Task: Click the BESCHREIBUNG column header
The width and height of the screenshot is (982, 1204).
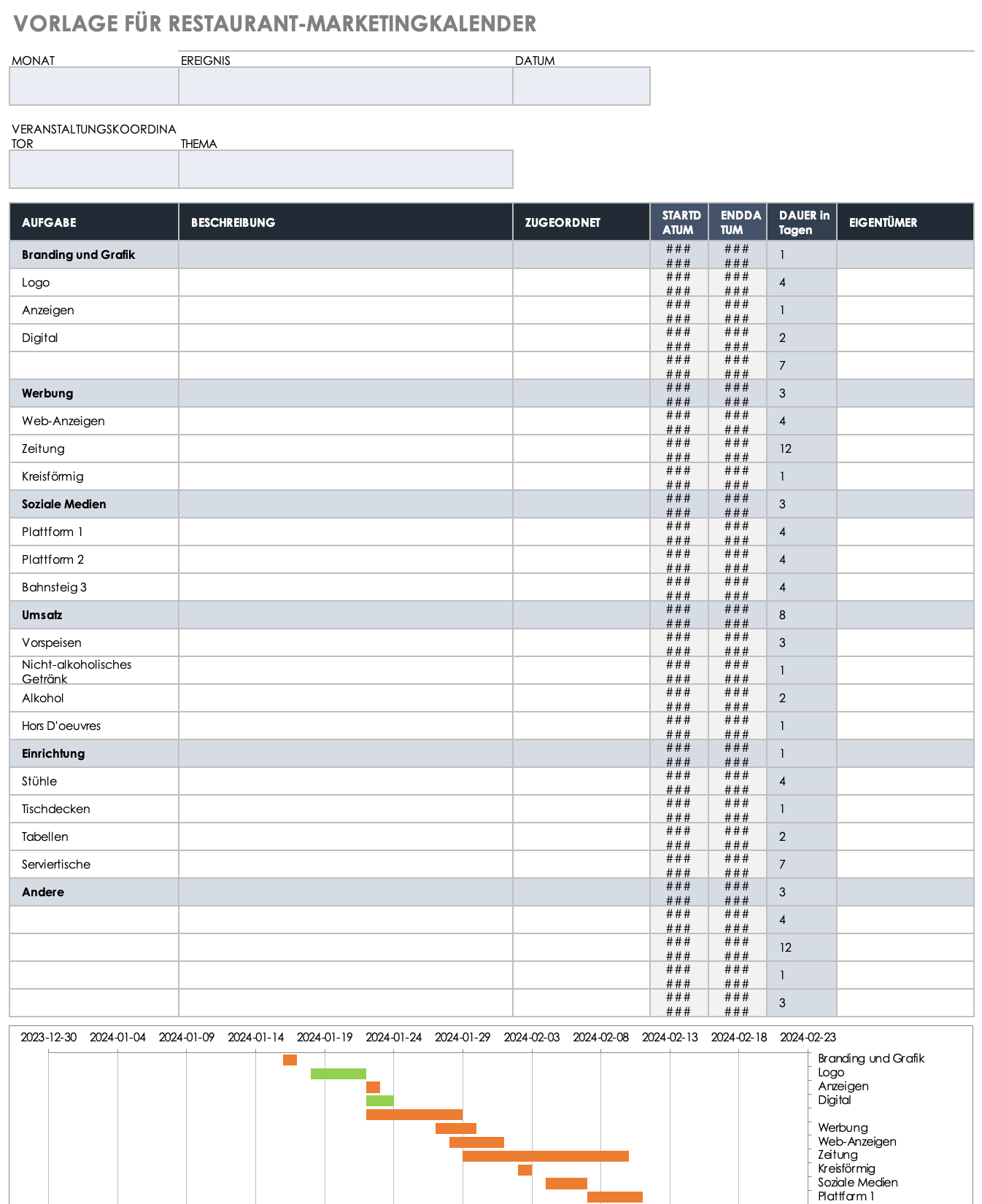Action: [346, 222]
